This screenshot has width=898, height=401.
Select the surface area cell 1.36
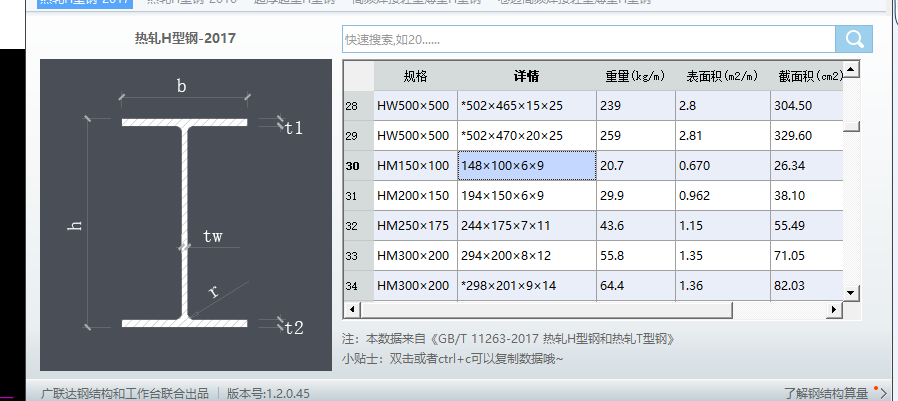tap(723, 285)
